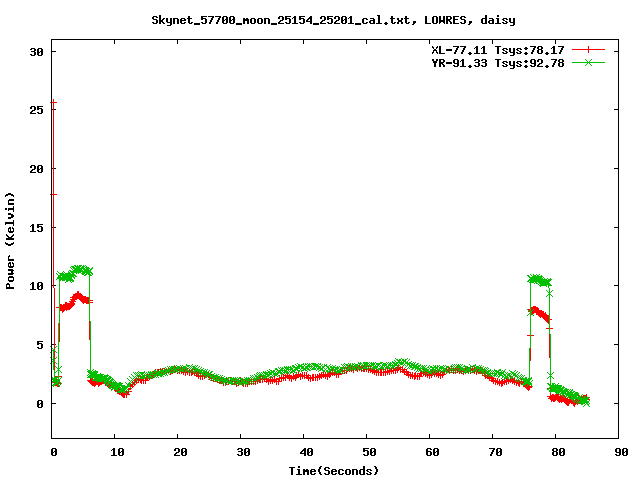640x480 pixels.
Task: Click the x-axis tick label 60
Action: click(x=432, y=452)
